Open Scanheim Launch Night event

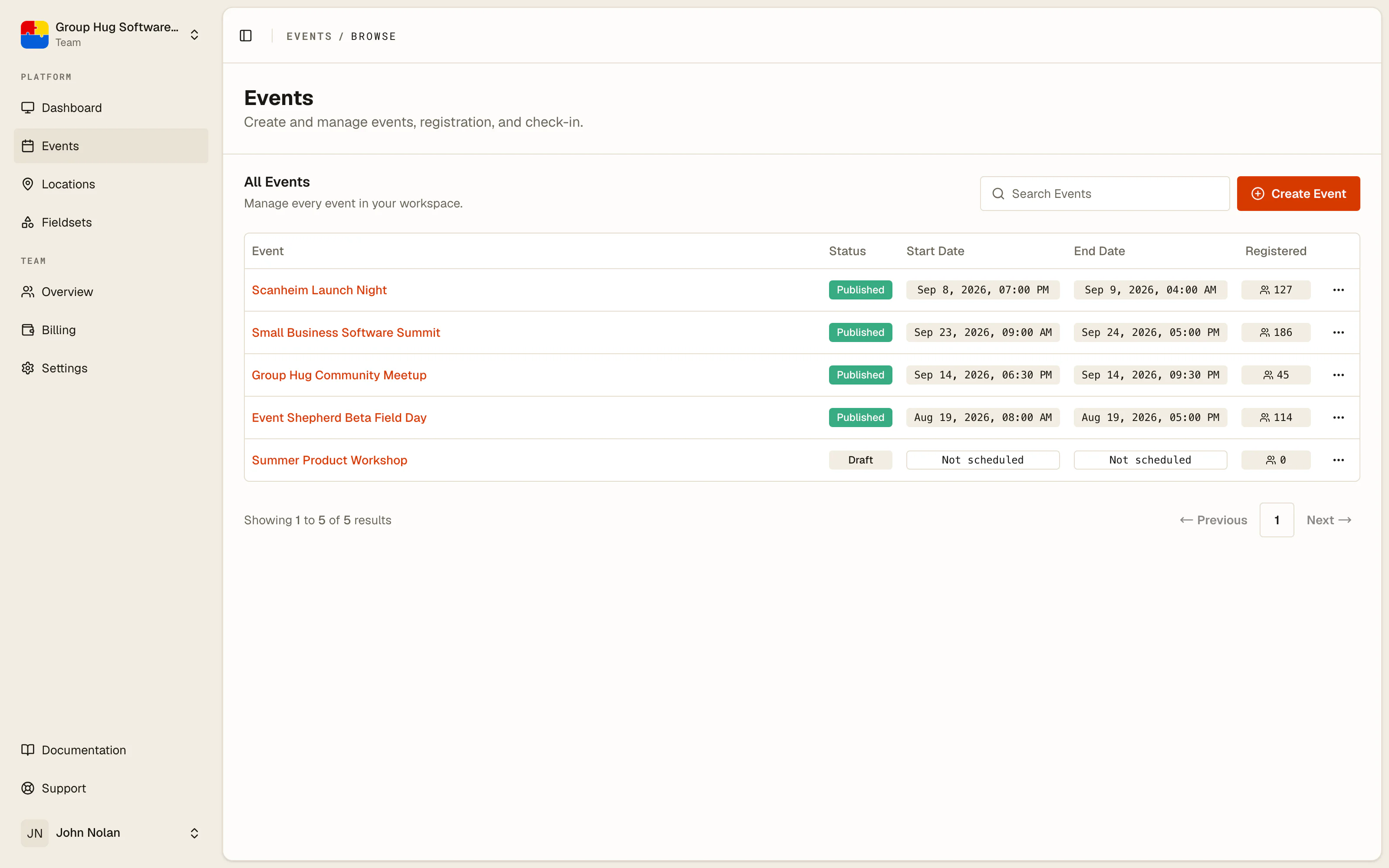click(319, 290)
